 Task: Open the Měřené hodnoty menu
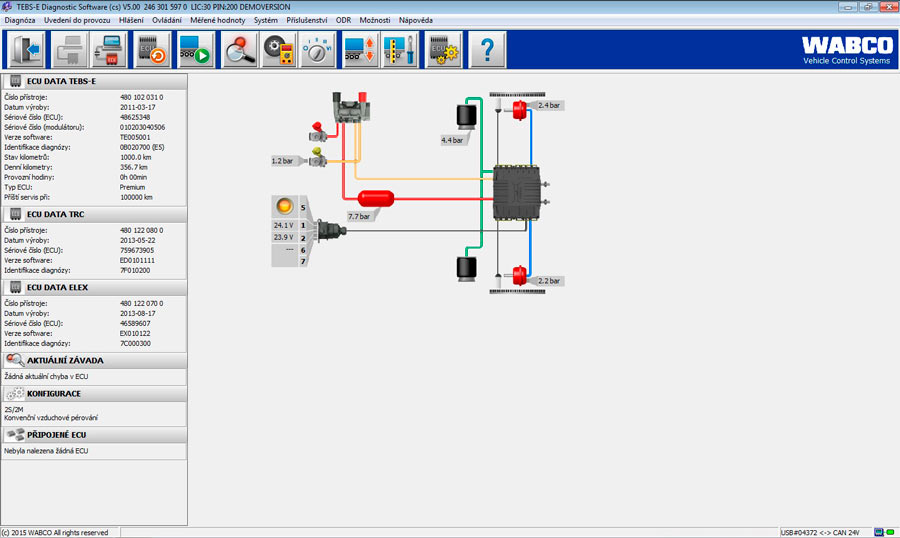(218, 20)
